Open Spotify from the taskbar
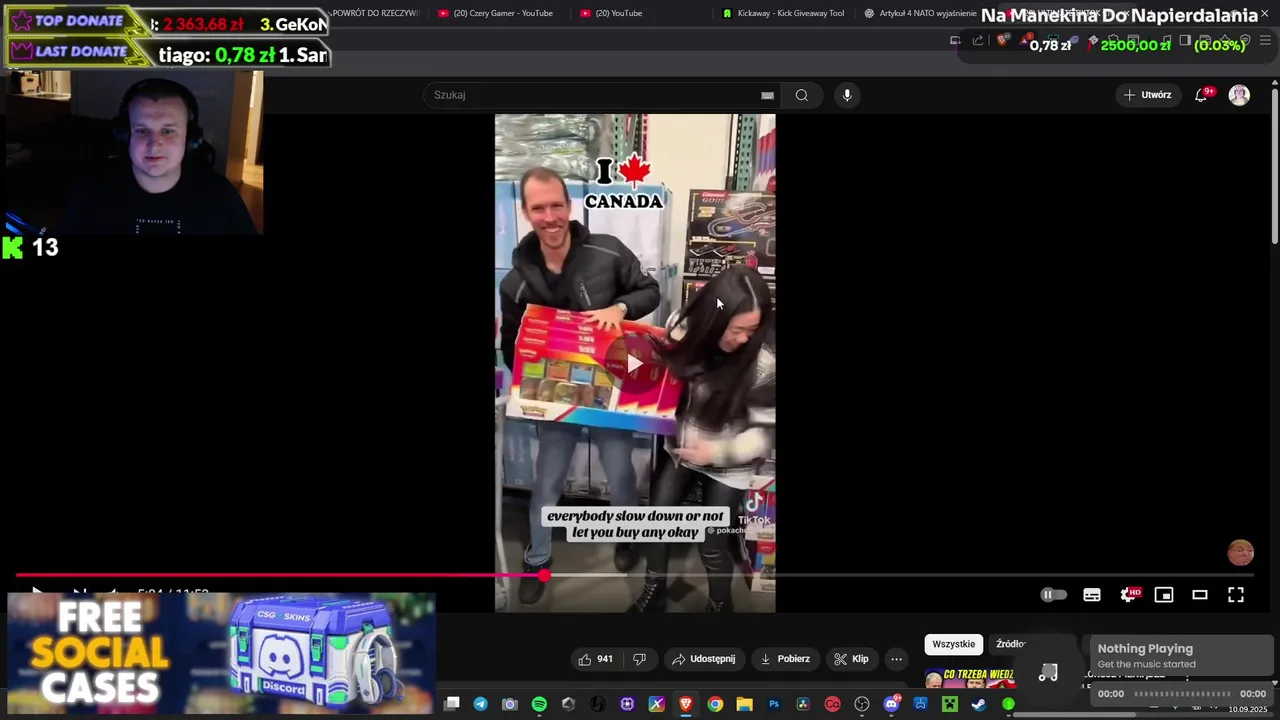Image resolution: width=1280 pixels, height=720 pixels. click(x=539, y=704)
